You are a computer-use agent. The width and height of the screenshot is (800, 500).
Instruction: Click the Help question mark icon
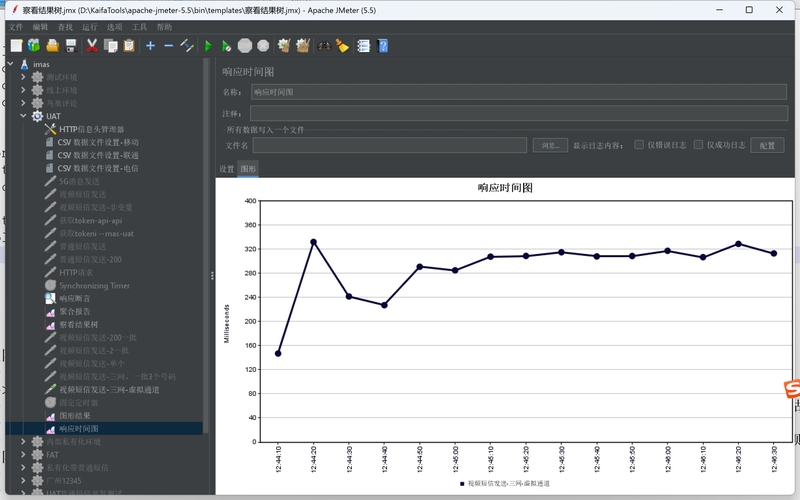click(382, 46)
